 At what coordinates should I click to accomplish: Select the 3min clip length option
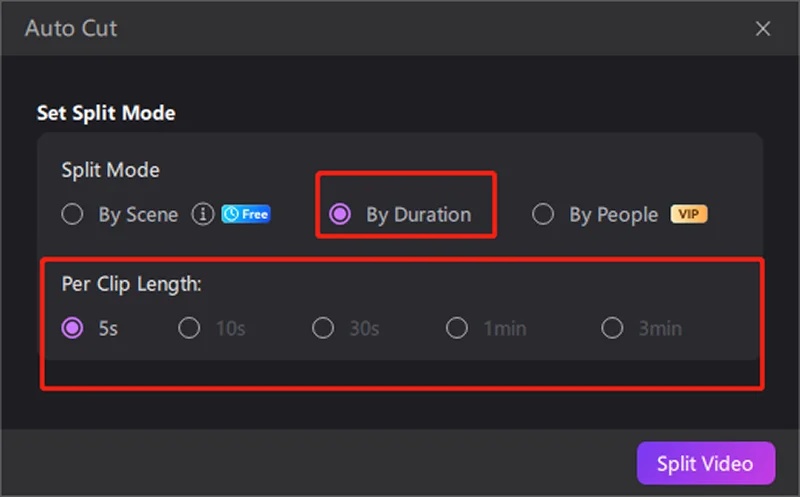(613, 328)
